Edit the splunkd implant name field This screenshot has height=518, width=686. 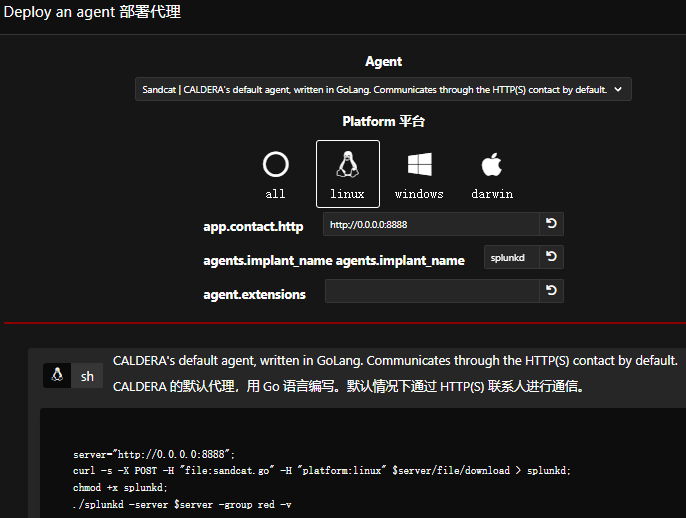click(511, 257)
